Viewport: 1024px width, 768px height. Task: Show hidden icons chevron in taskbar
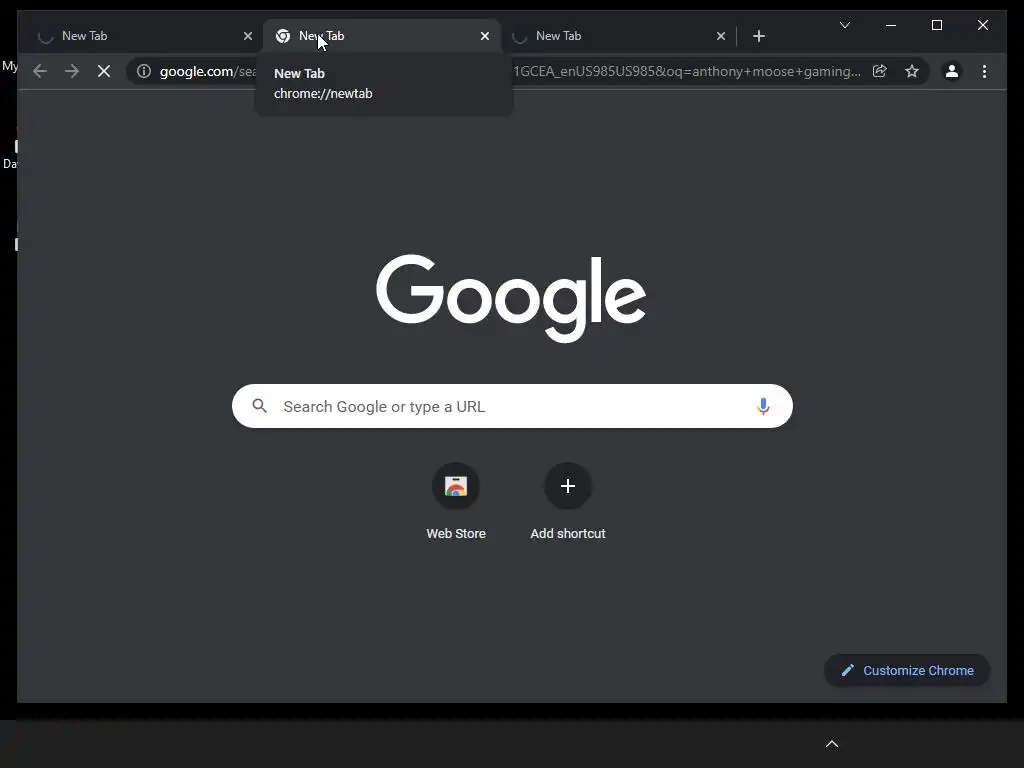pyautogui.click(x=832, y=744)
